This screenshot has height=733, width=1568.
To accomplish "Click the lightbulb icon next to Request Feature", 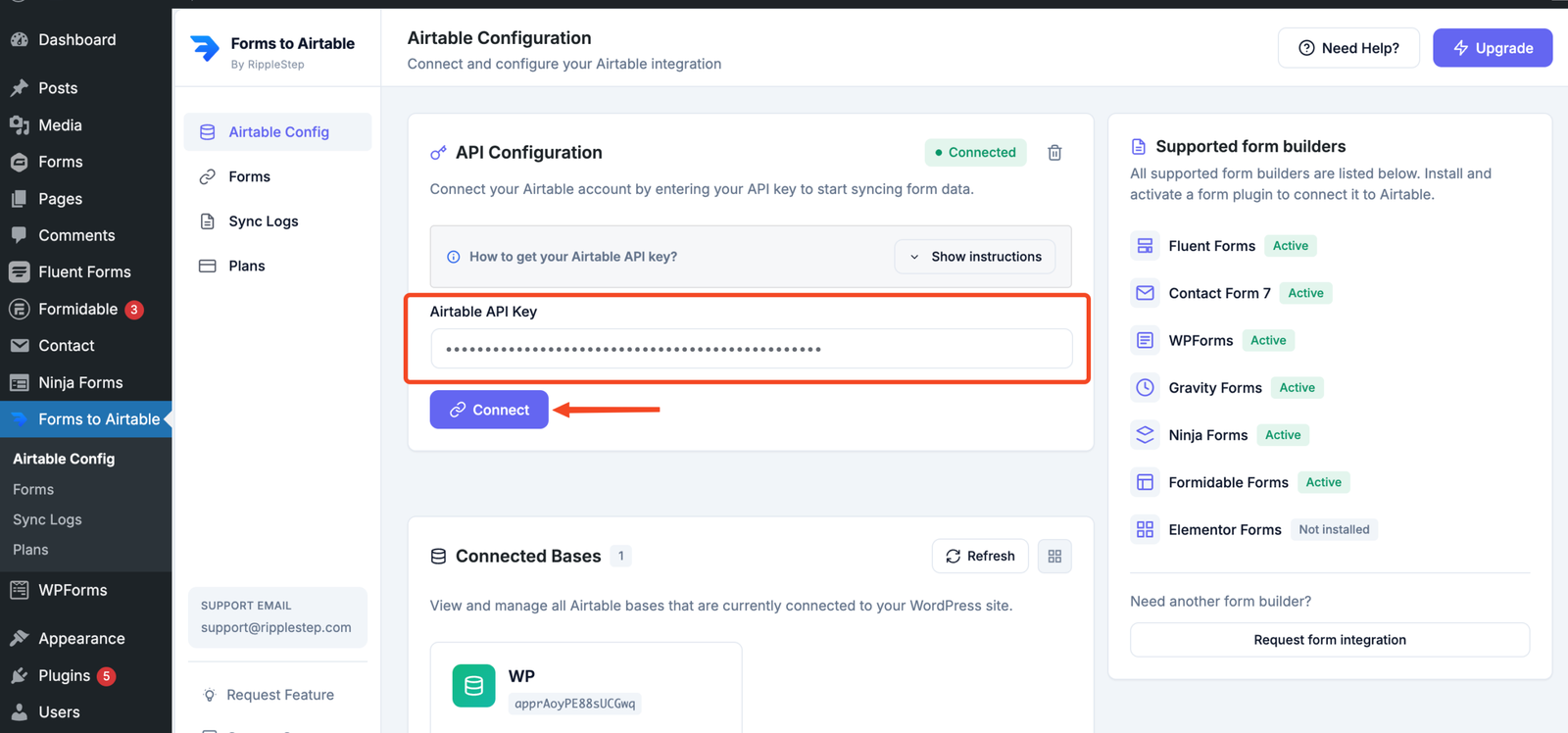I will point(209,695).
